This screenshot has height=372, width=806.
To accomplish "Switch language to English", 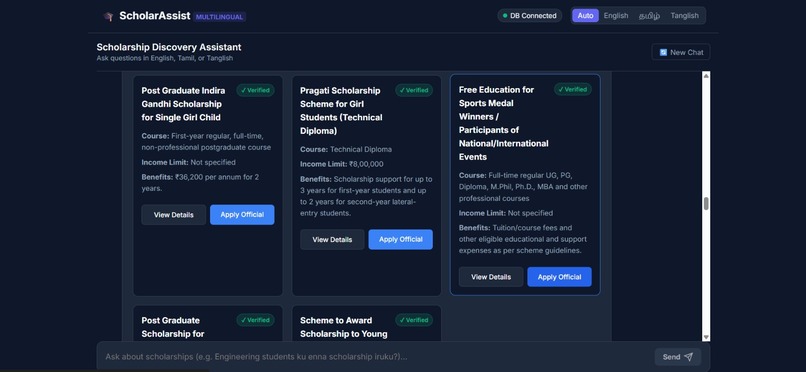I will pos(616,16).
